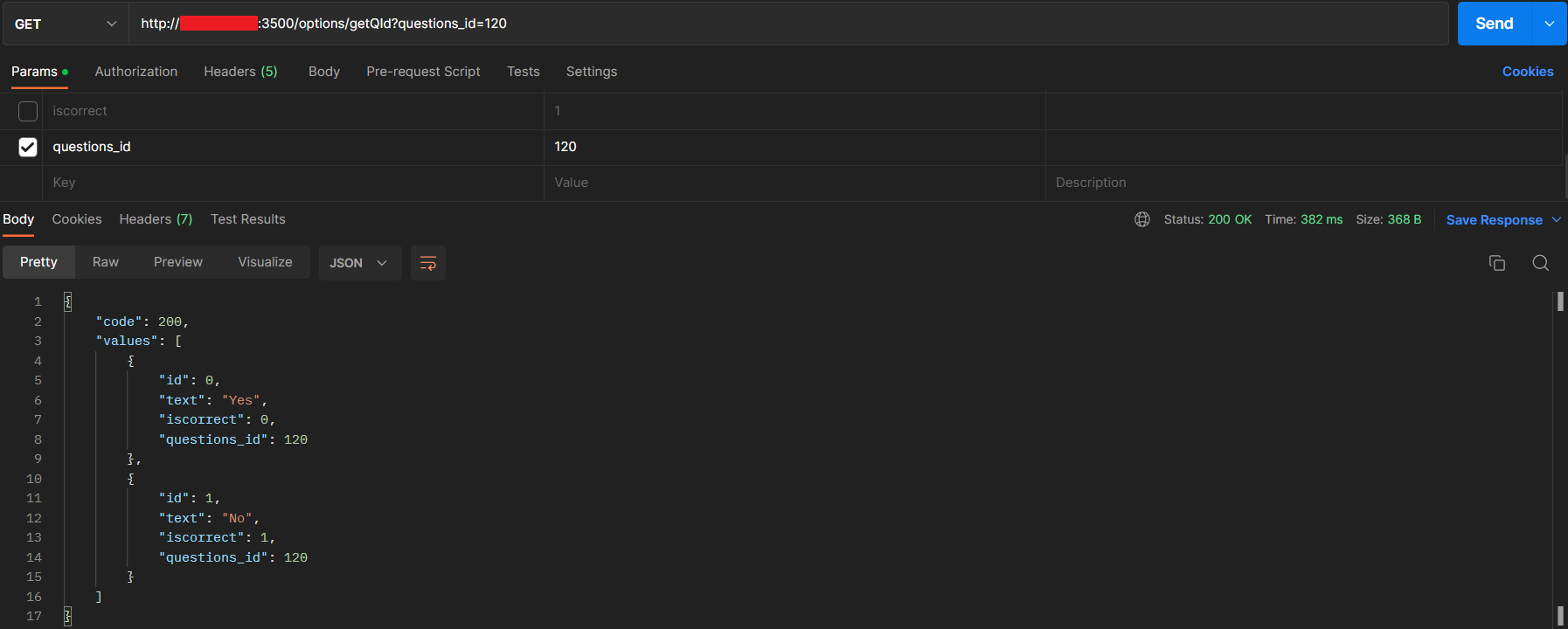Open the Settings tab

591,72
